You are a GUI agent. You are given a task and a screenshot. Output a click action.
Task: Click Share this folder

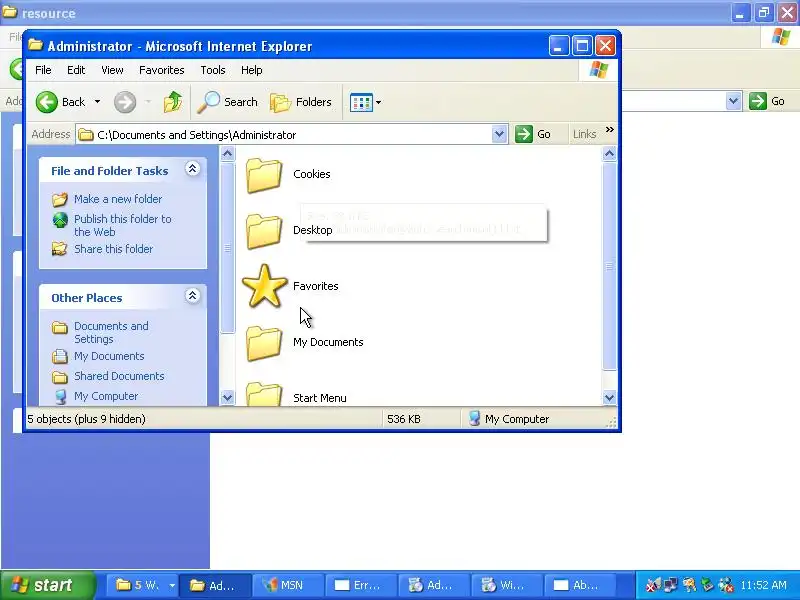(113, 249)
